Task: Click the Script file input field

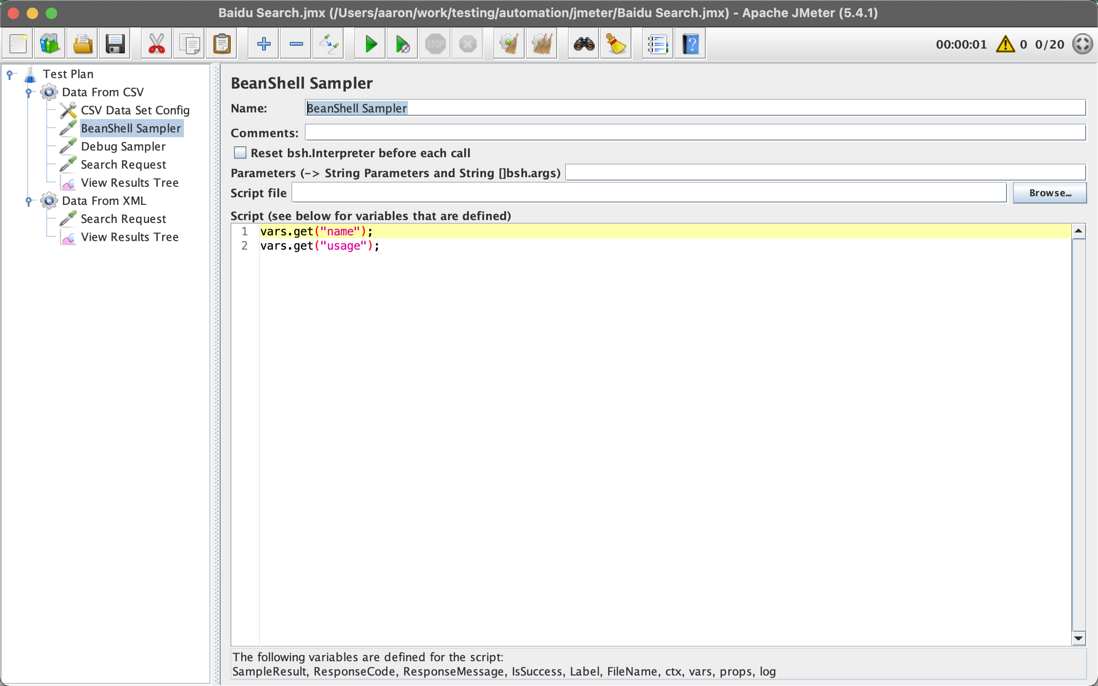Action: [648, 192]
